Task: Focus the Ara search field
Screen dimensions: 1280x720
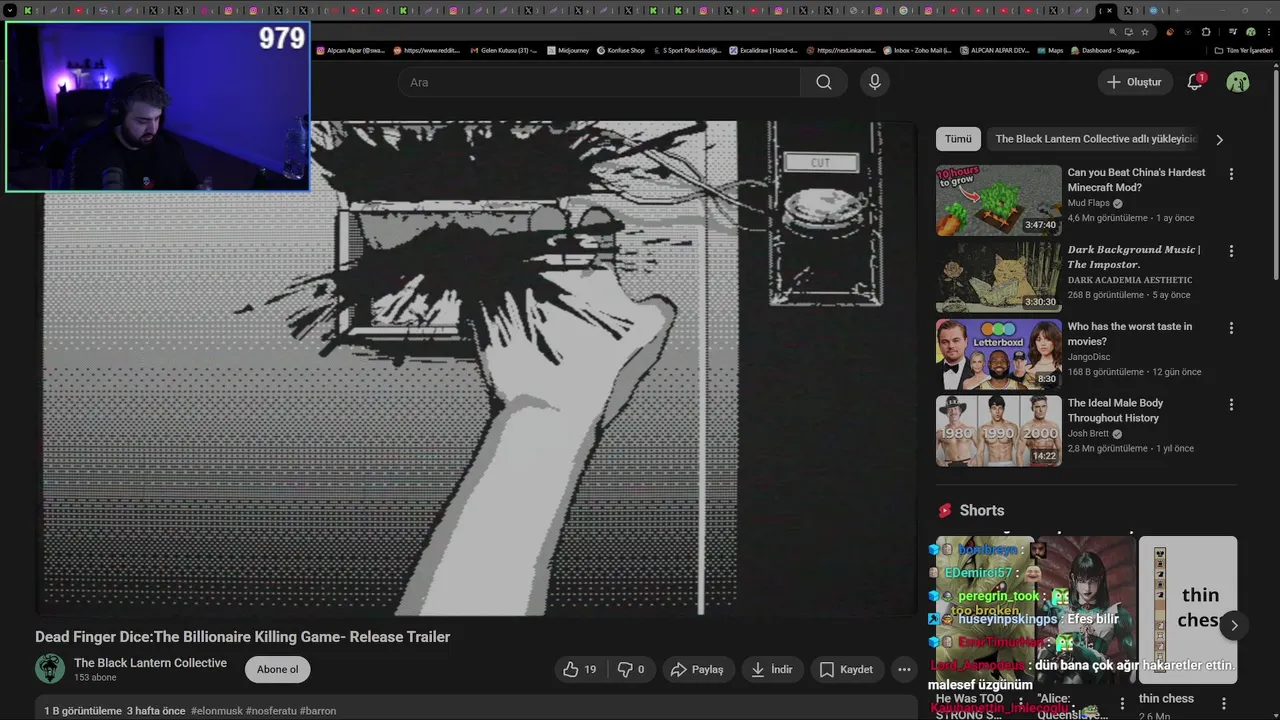Action: (x=600, y=82)
